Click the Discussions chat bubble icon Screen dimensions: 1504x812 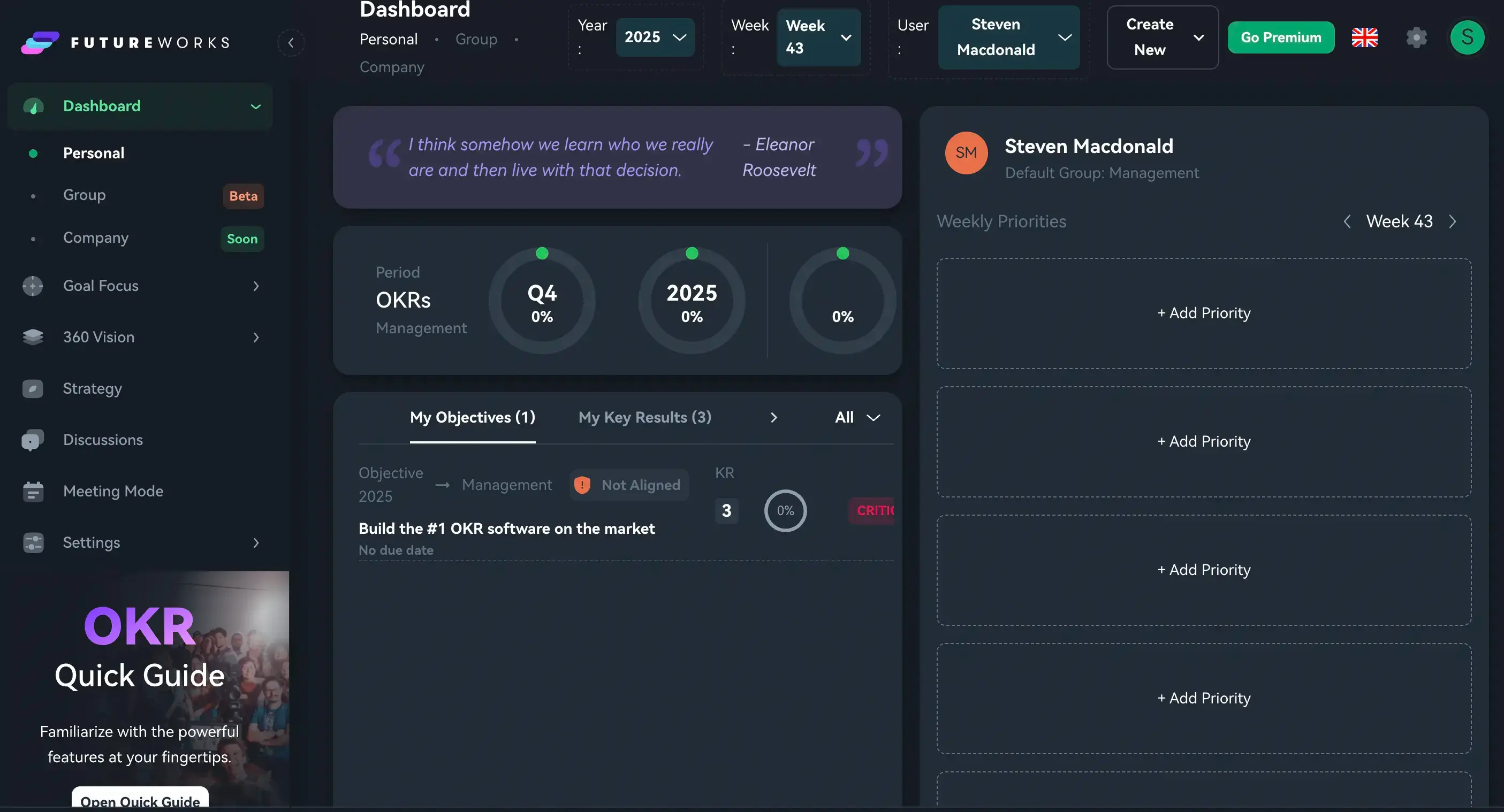33,440
